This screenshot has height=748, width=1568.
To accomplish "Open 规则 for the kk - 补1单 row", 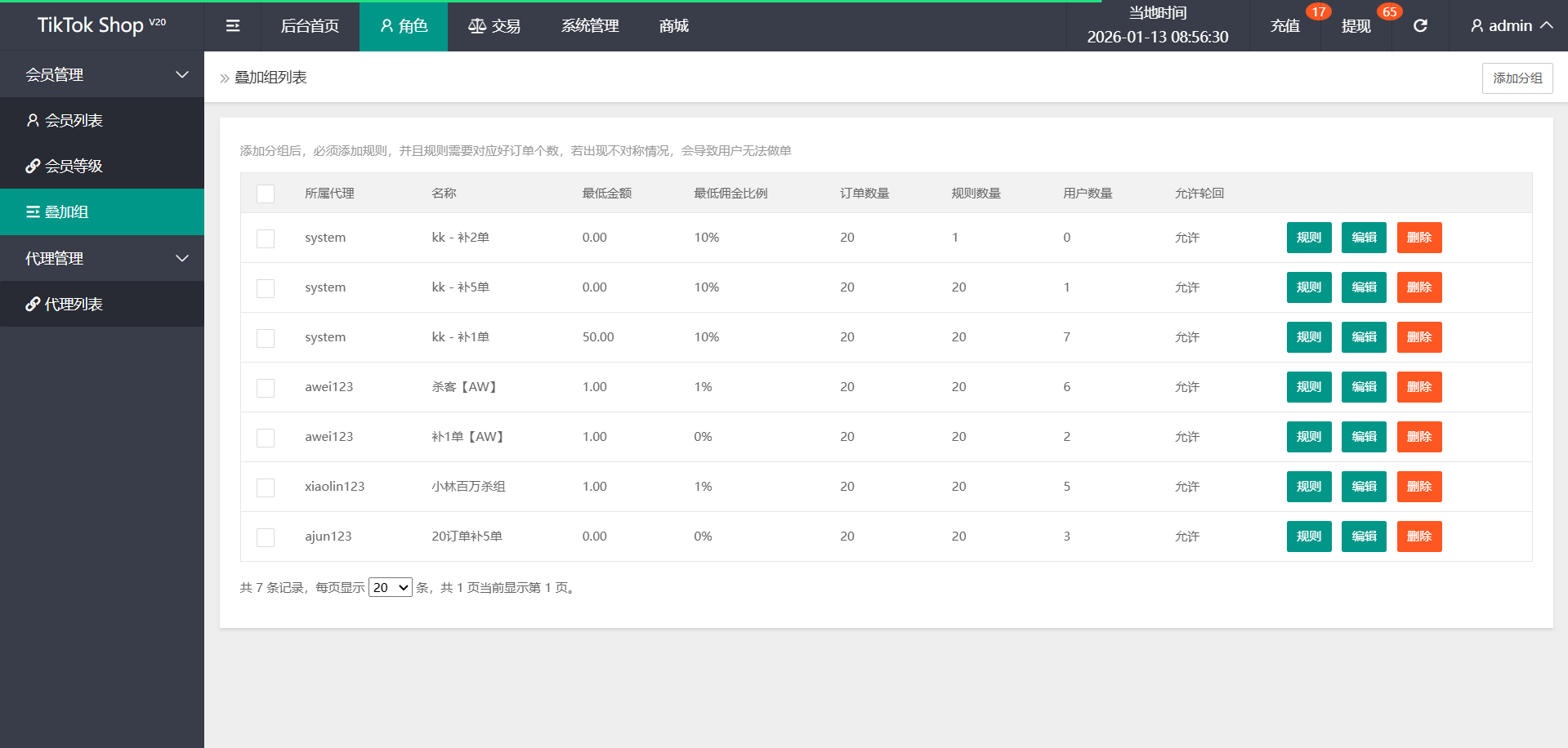I will click(x=1309, y=337).
